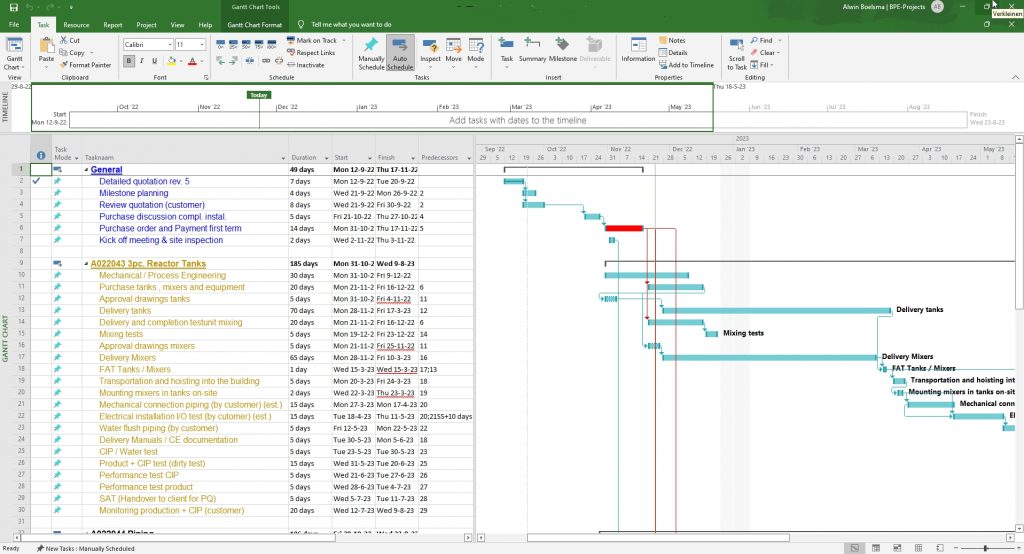The width and height of the screenshot is (1024, 554).
Task: Mark task 100% complete
Action: (272, 45)
